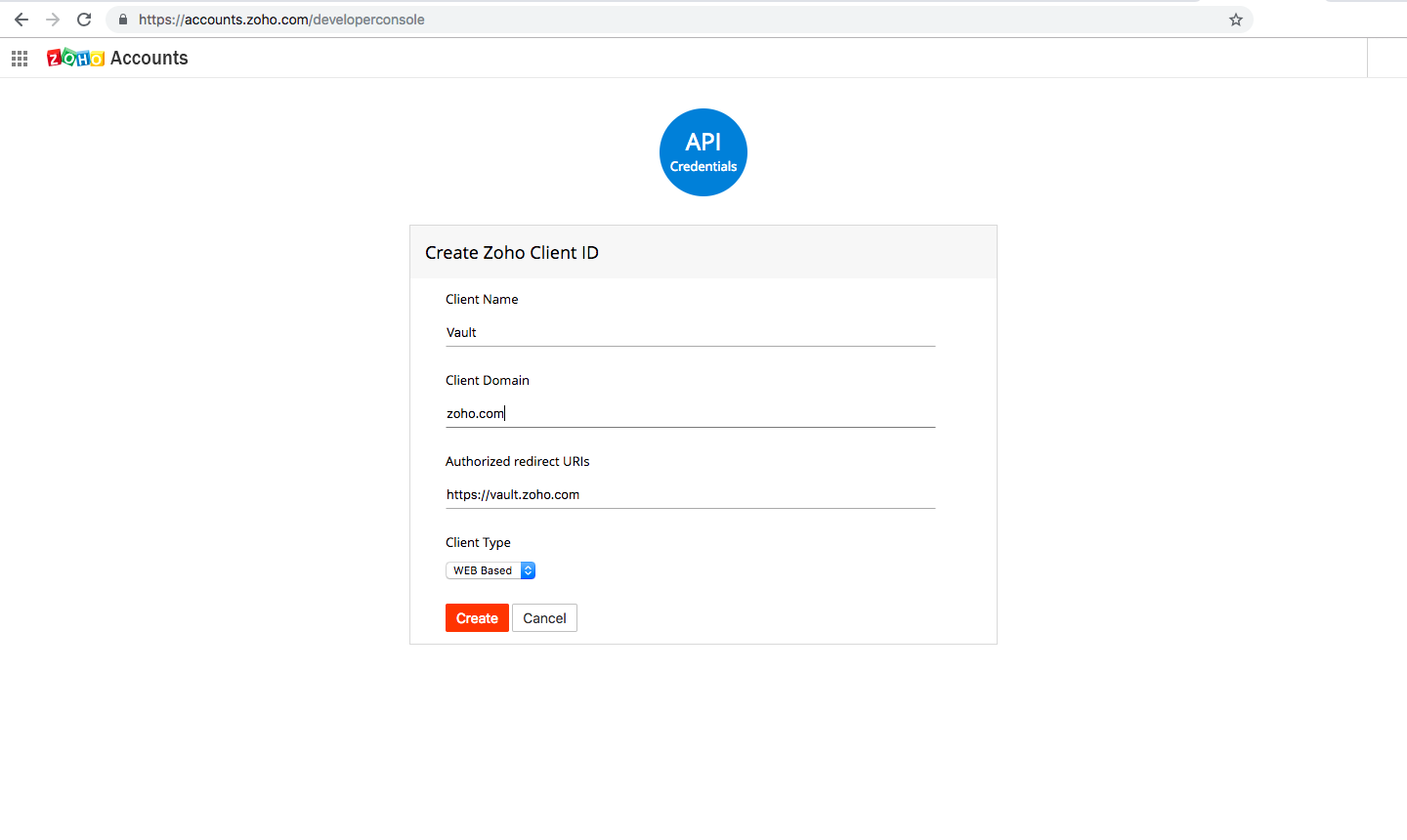Click the browser address bar URL
Screen dimensions: 1407x840
click(281, 20)
